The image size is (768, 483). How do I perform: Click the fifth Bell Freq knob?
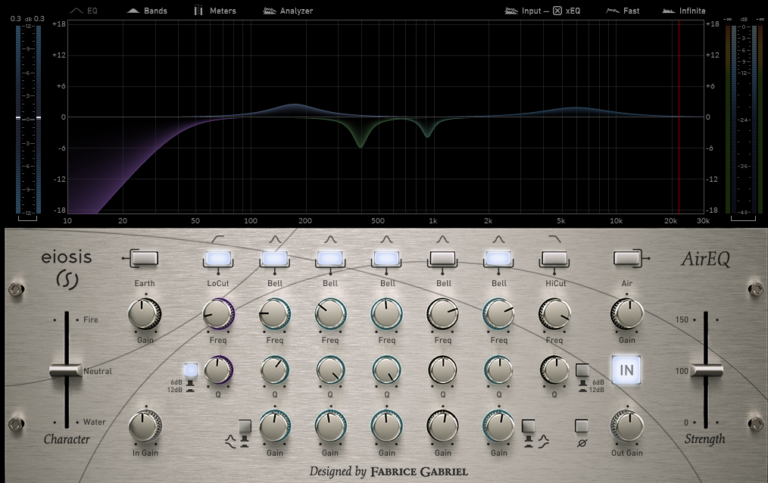click(x=499, y=314)
